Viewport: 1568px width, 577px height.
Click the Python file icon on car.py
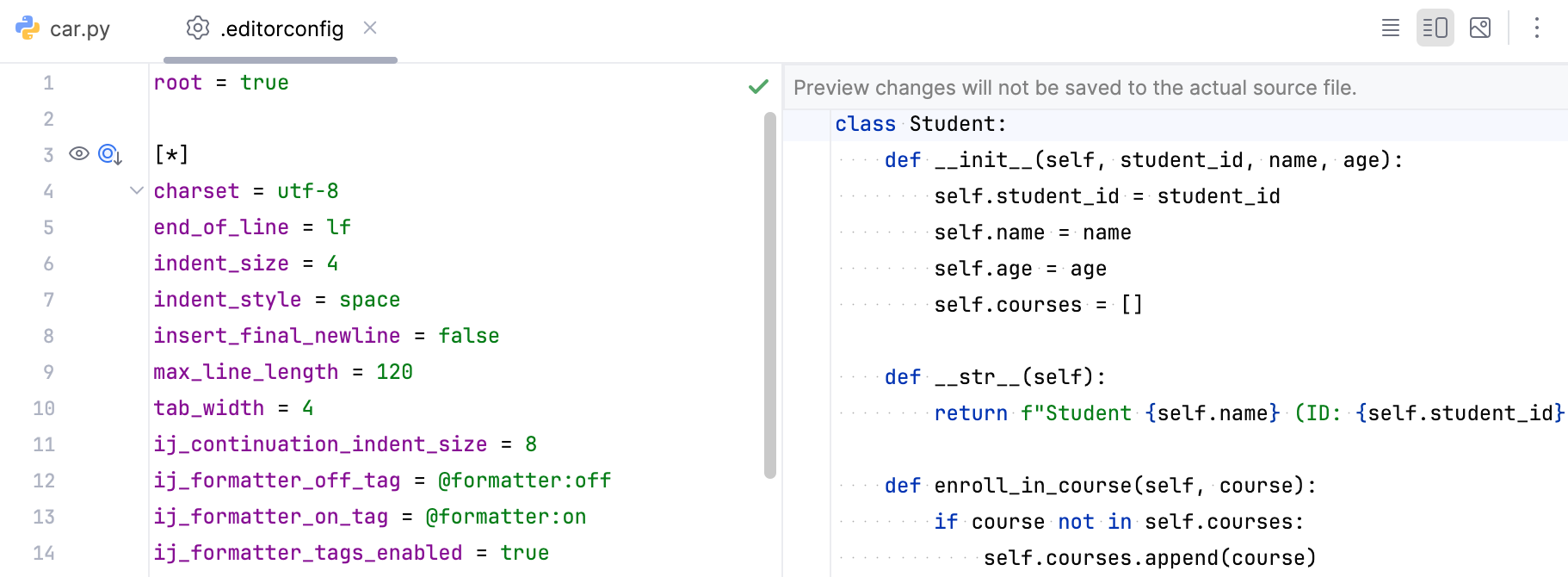(28, 28)
